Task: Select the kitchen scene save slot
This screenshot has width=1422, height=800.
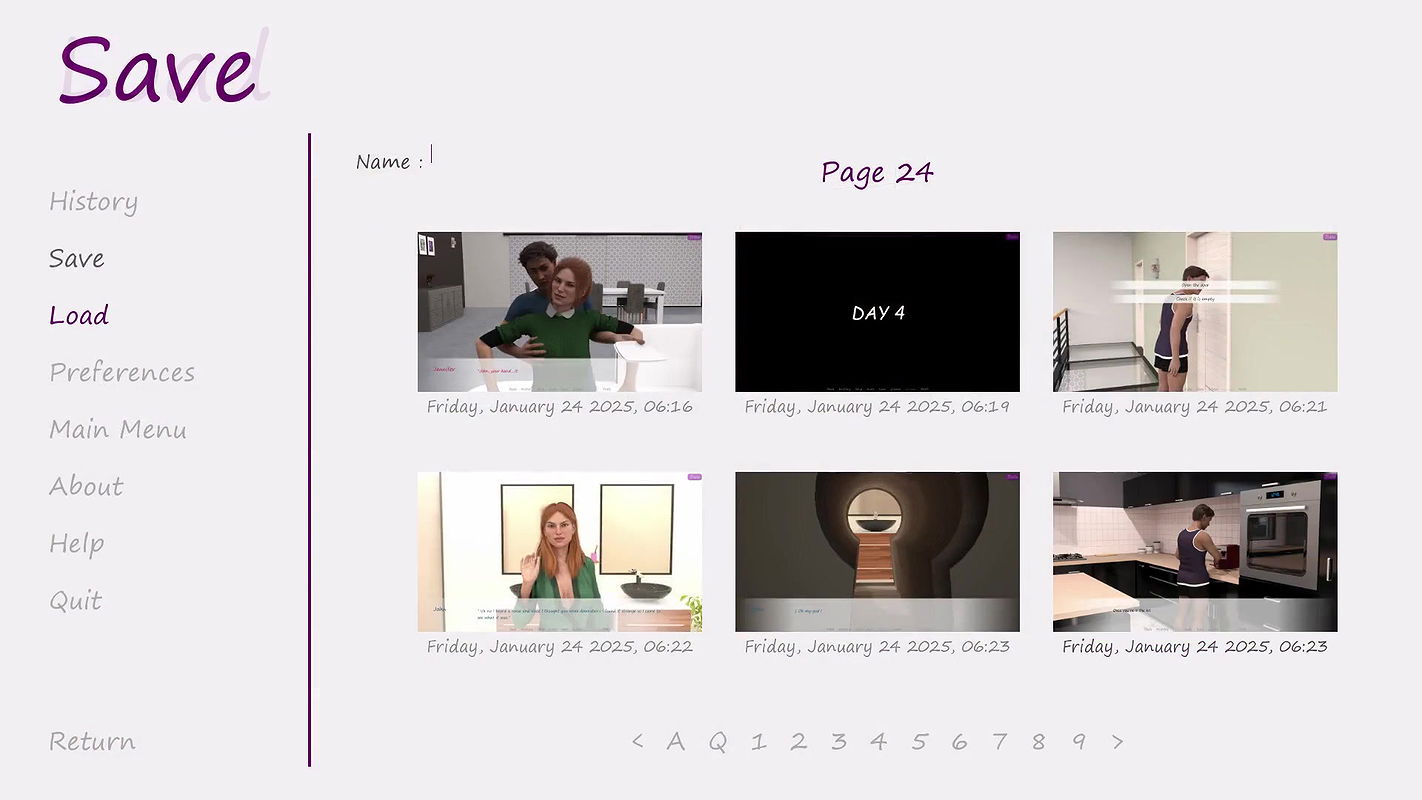Action: 1194,552
